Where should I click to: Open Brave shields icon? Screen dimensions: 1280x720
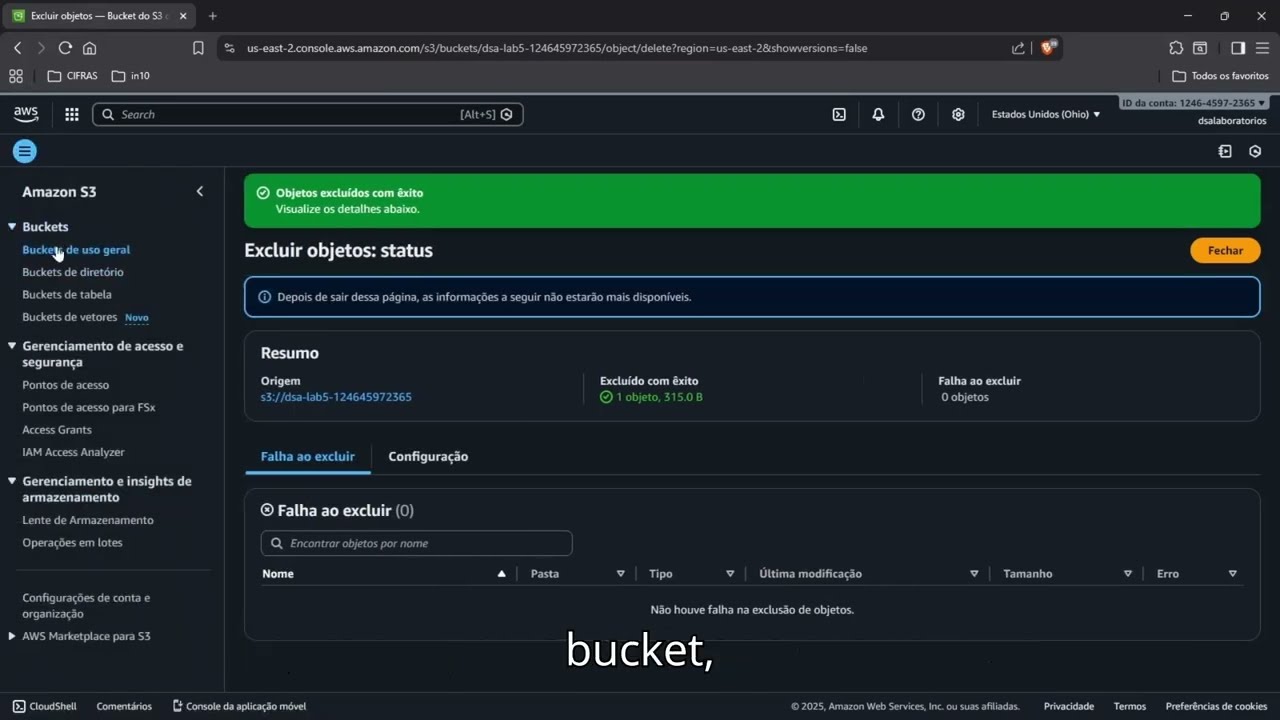pos(1048,47)
